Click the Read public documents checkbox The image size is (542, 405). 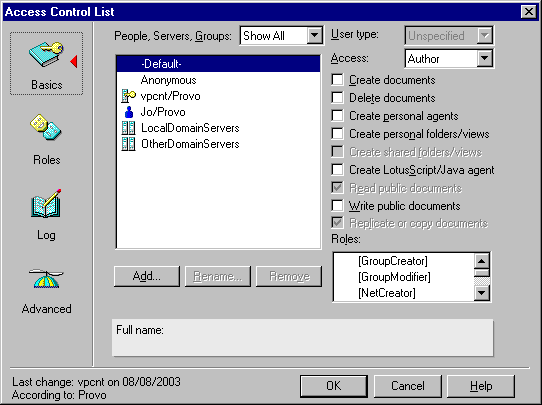(x=337, y=188)
